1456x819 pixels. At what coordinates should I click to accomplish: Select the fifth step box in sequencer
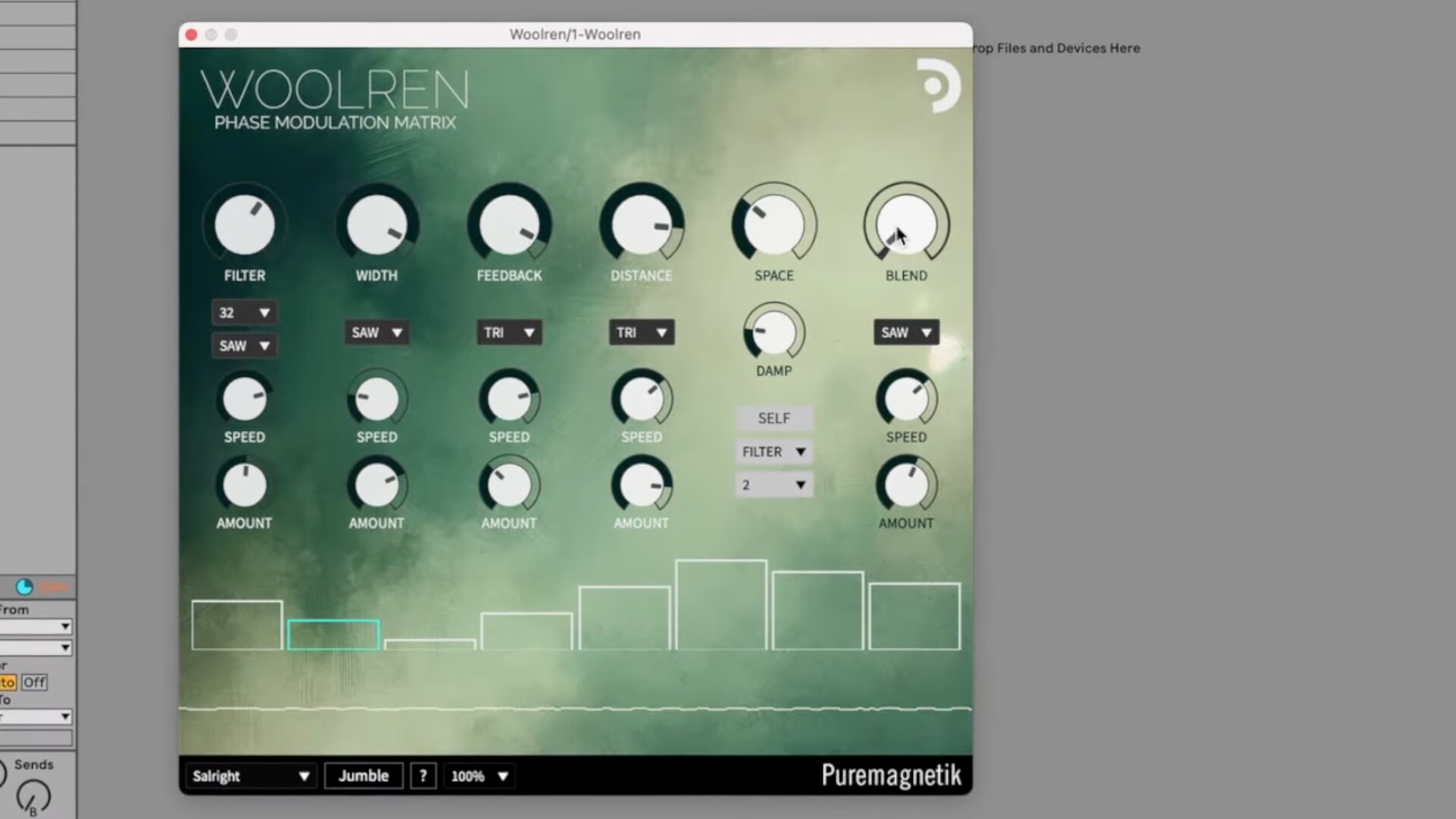[x=625, y=618]
